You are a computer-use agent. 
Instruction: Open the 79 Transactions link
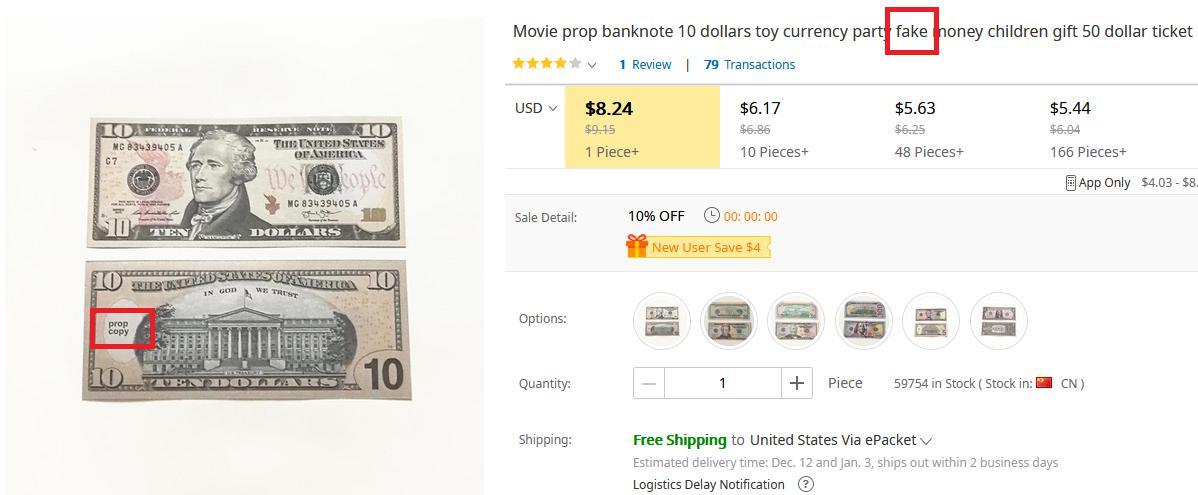(749, 64)
